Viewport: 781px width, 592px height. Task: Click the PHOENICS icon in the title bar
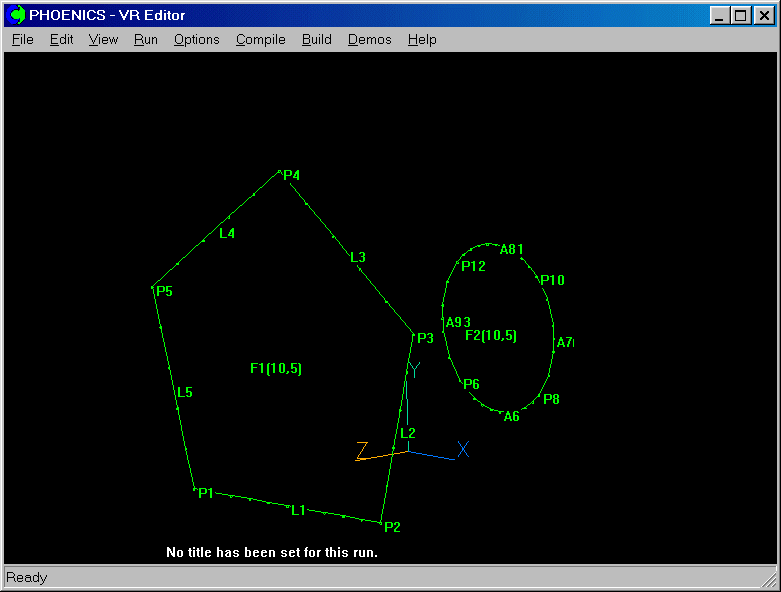(x=17, y=15)
